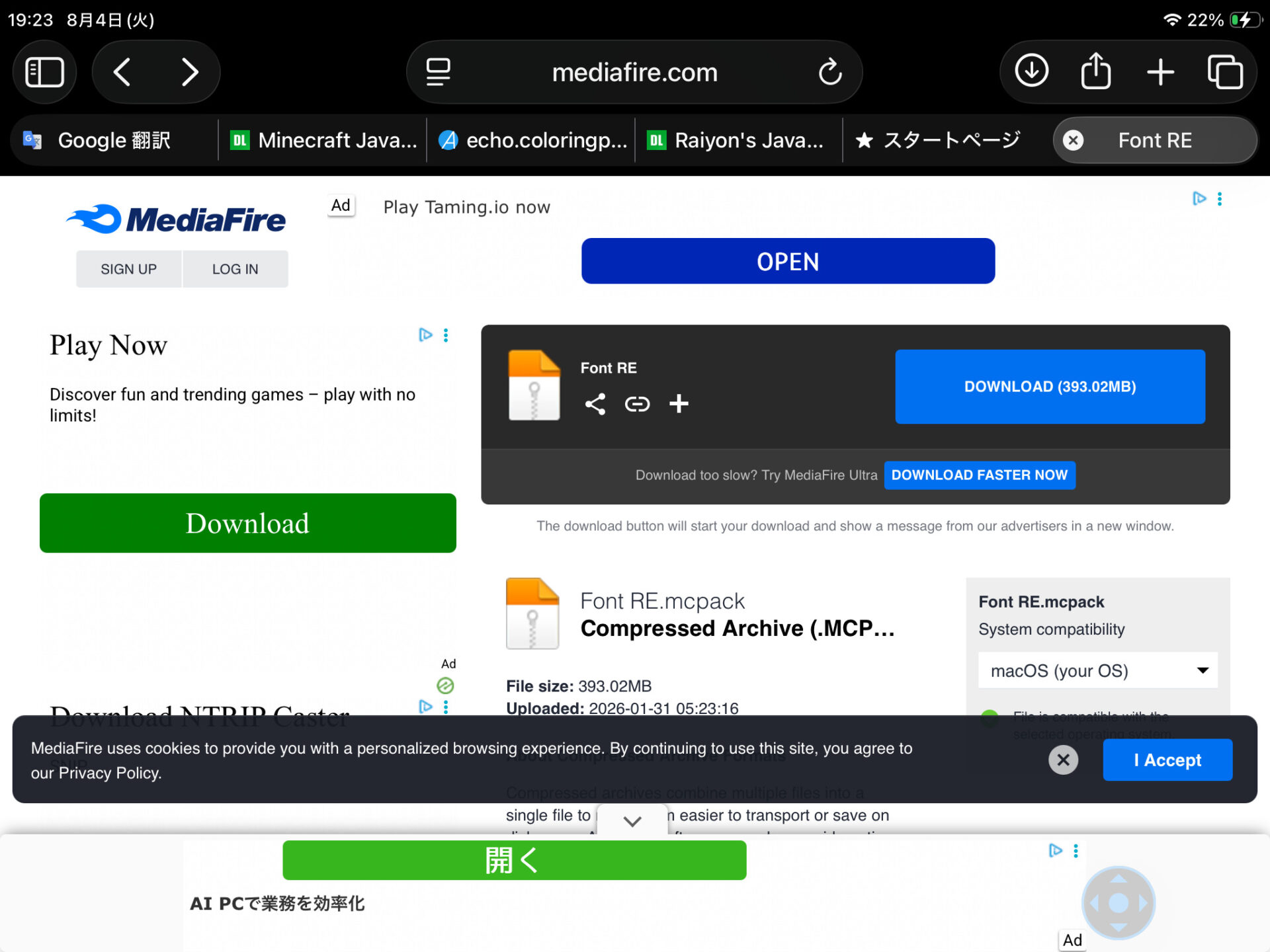Reload the mediafire.com page
The width and height of the screenshot is (1270, 952).
tap(830, 72)
